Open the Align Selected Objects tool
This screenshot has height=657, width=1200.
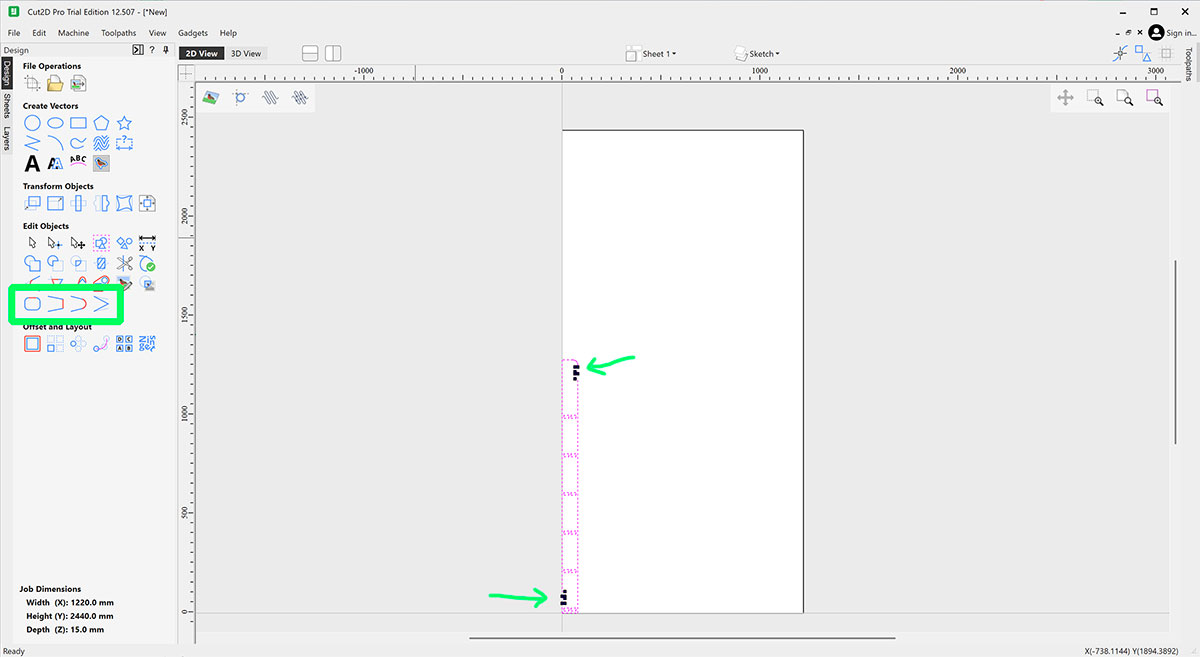click(147, 203)
